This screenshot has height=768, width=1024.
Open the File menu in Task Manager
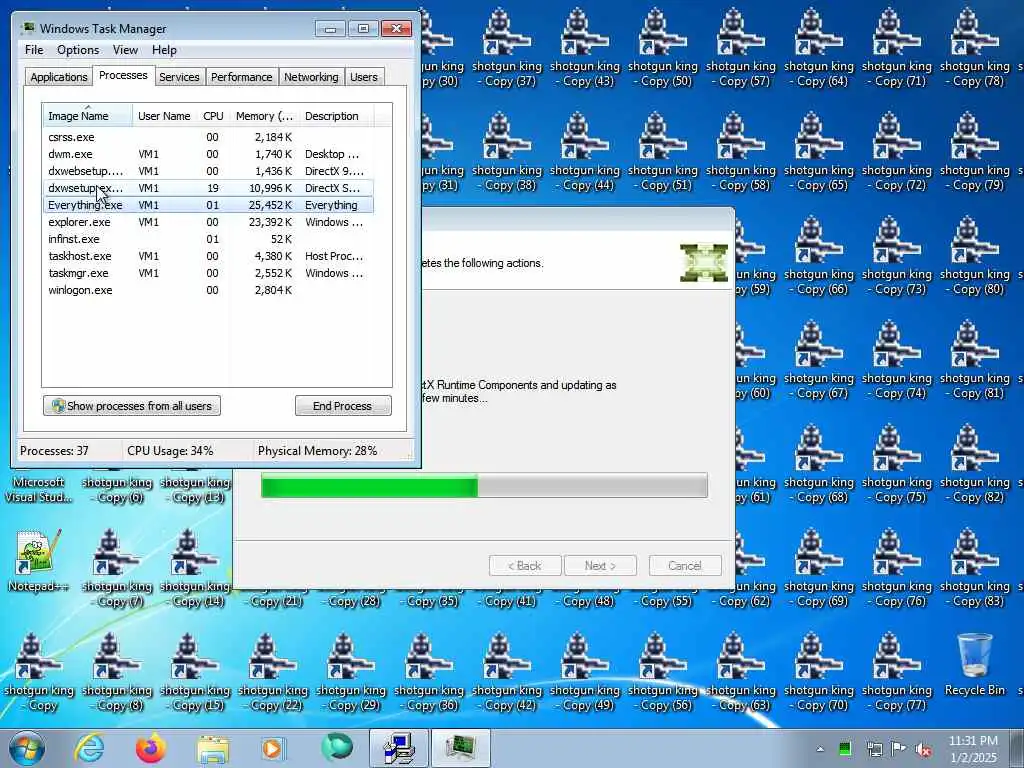(x=34, y=50)
